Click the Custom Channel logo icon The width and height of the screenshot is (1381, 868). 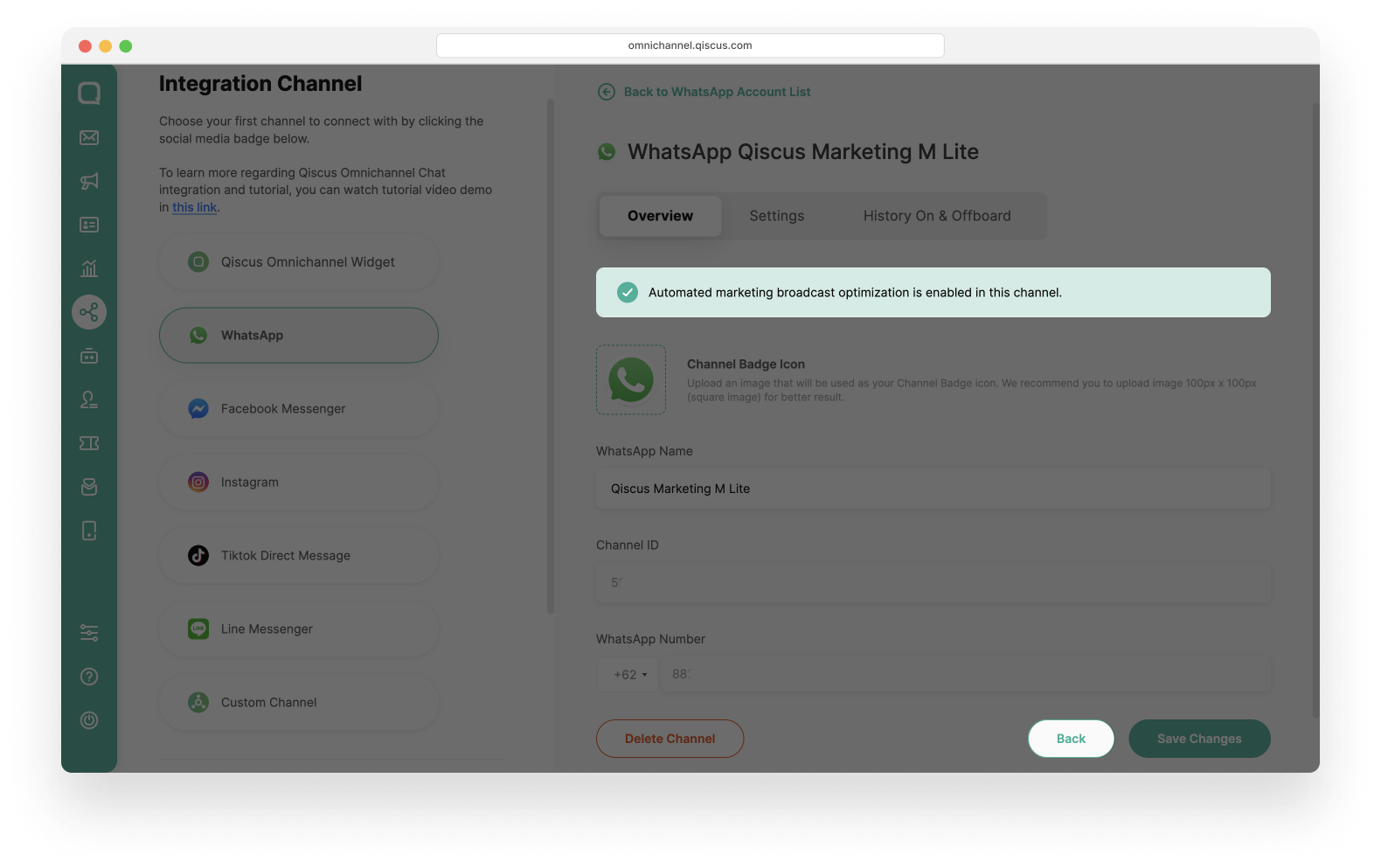[198, 702]
